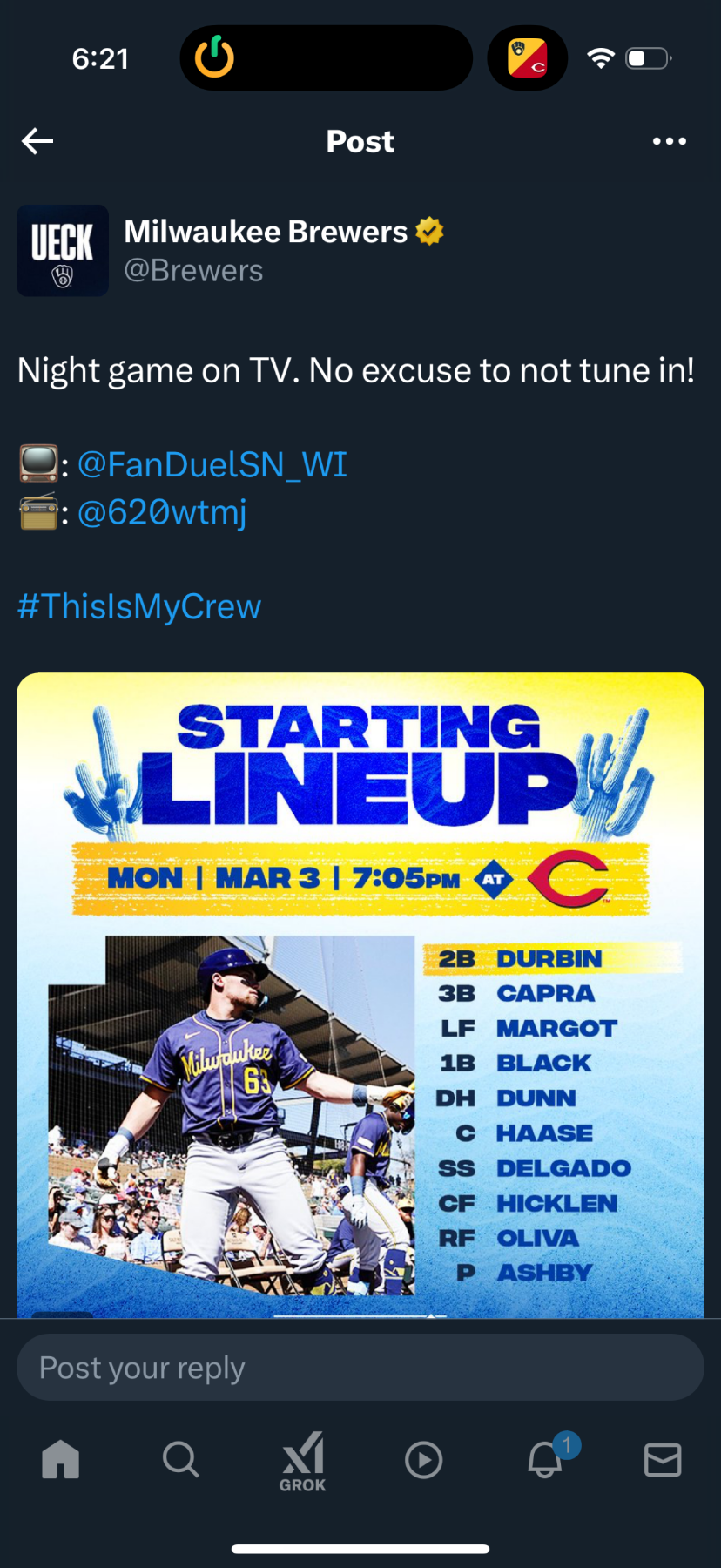Go to the Home tab
The height and width of the screenshot is (1568, 721).
(x=61, y=1459)
